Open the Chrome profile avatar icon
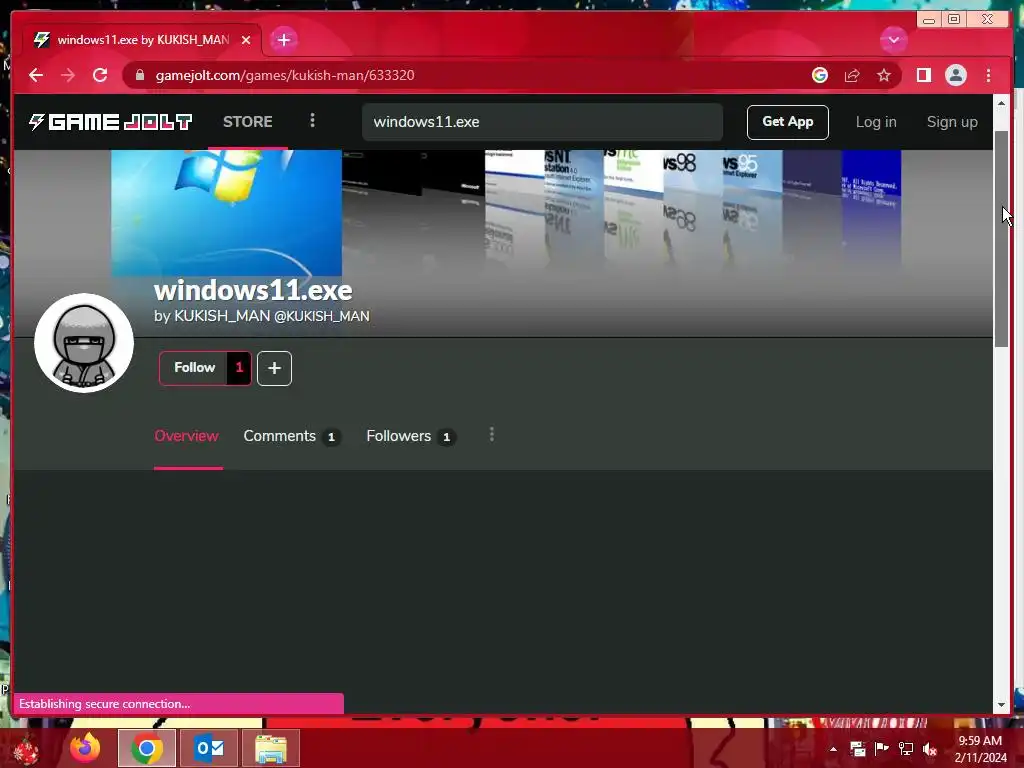Screen dimensions: 1024x768 [955, 75]
